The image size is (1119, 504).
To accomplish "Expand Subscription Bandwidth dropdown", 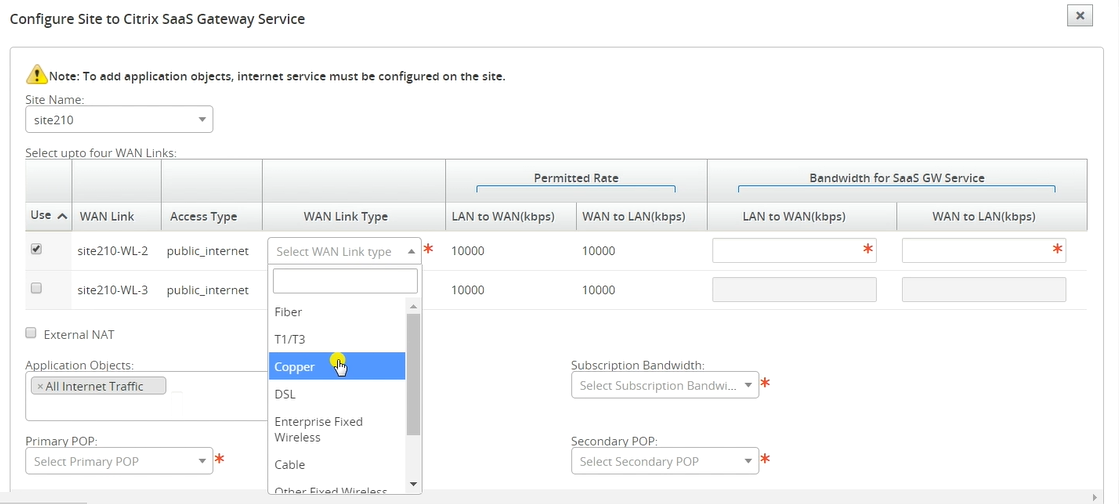I will (664, 385).
